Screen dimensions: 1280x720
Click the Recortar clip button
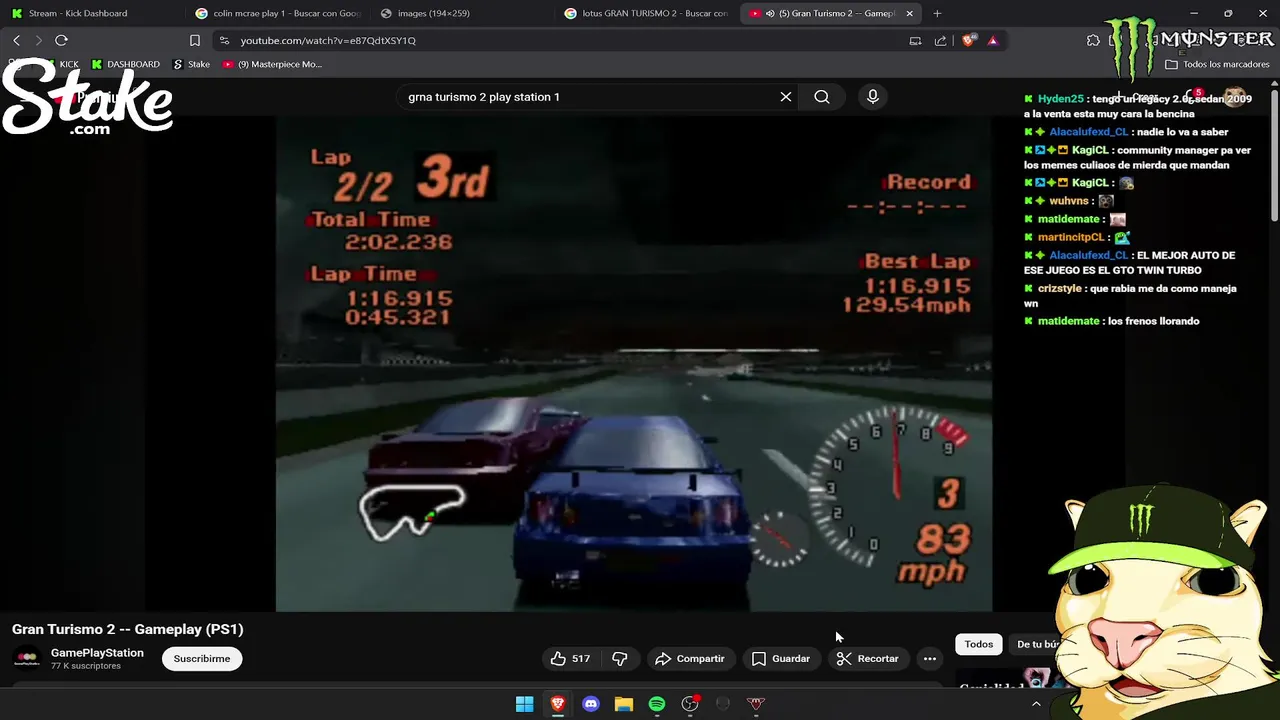(x=868, y=659)
